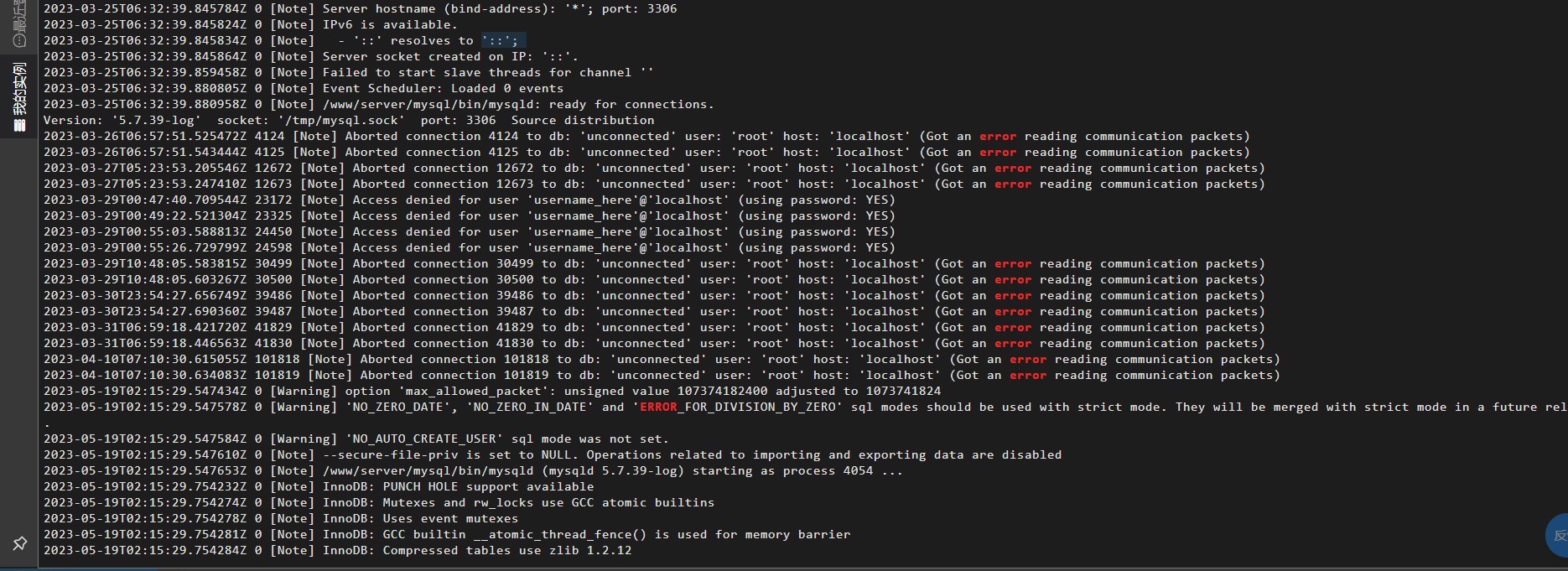Click the highlighted '::' resolve text
Image resolution: width=1568 pixels, height=571 pixels.
pyautogui.click(x=503, y=40)
